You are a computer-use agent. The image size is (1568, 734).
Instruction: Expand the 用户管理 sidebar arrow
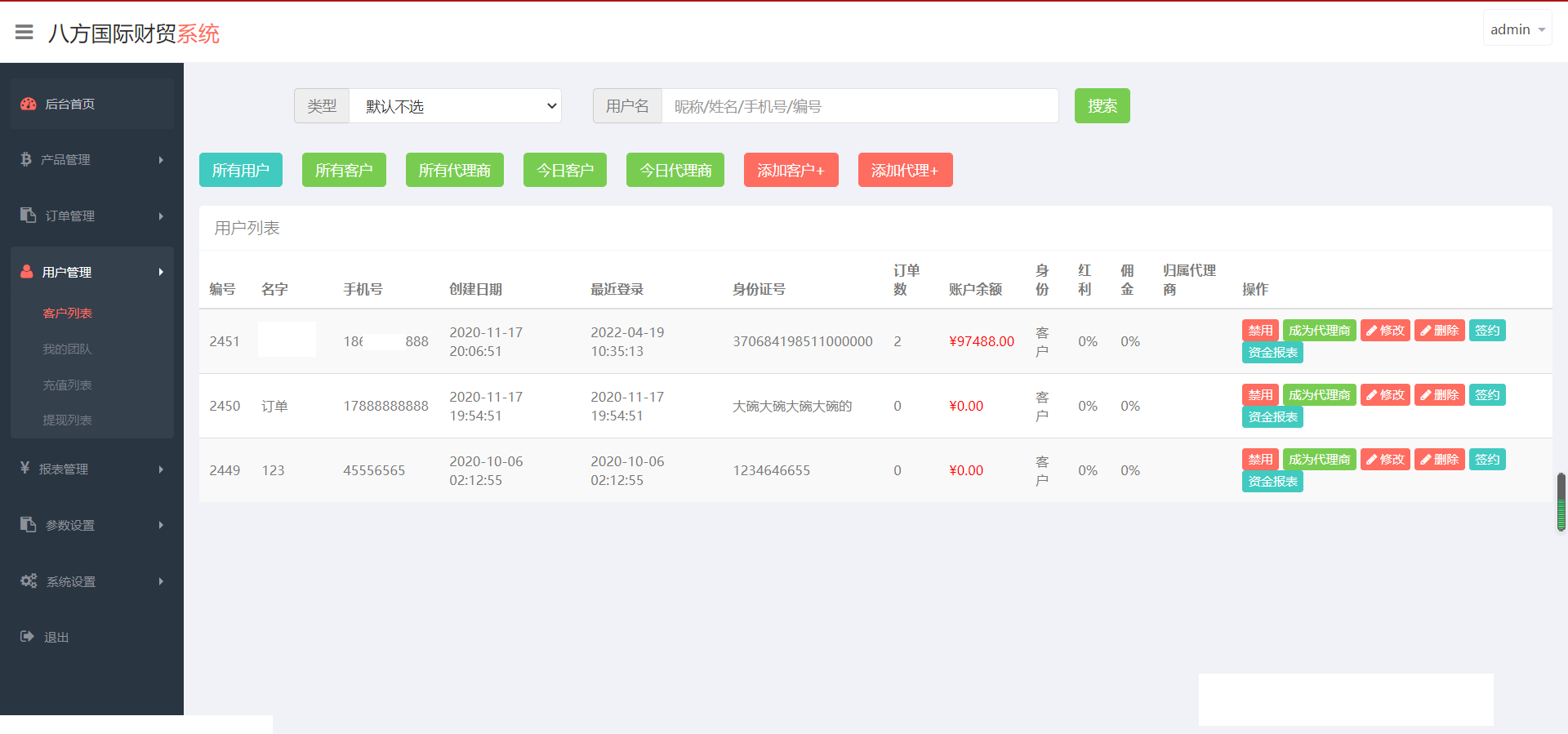coord(161,272)
